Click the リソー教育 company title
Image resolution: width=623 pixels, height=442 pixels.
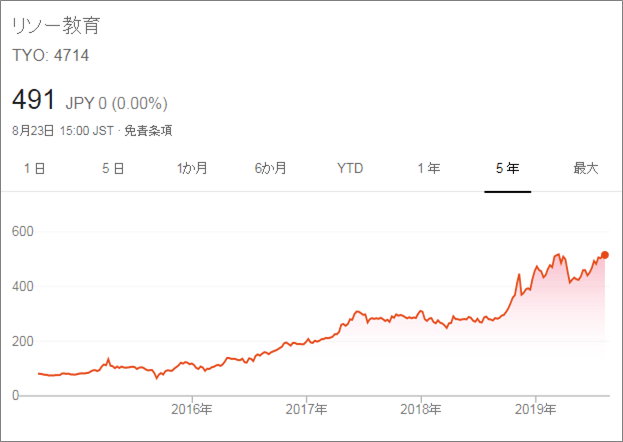pyautogui.click(x=56, y=26)
